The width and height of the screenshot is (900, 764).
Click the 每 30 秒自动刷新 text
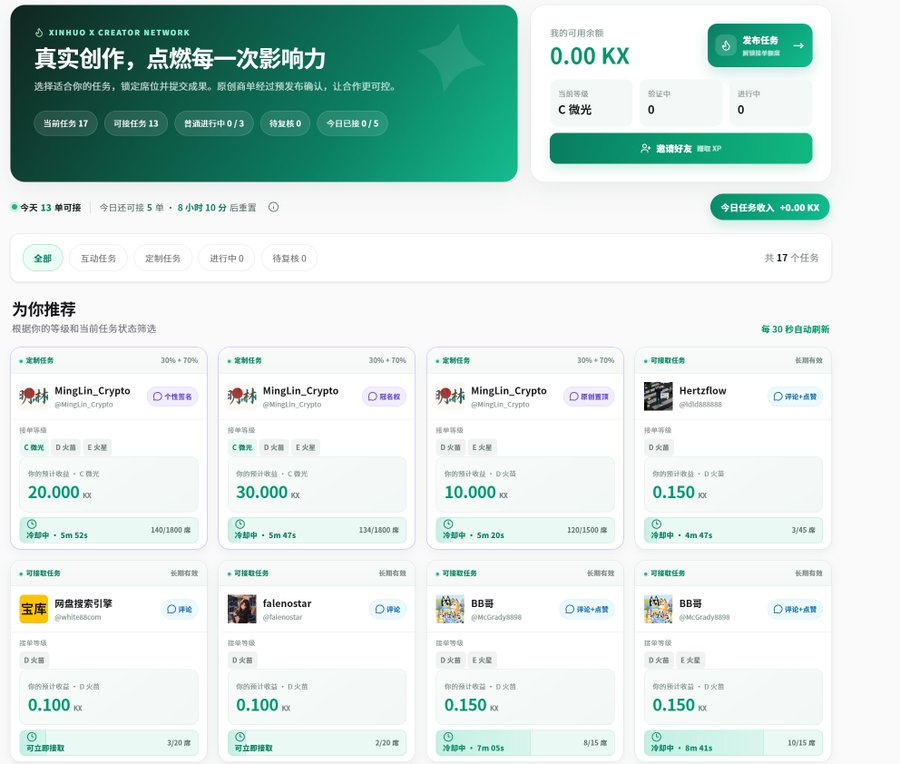[795, 329]
